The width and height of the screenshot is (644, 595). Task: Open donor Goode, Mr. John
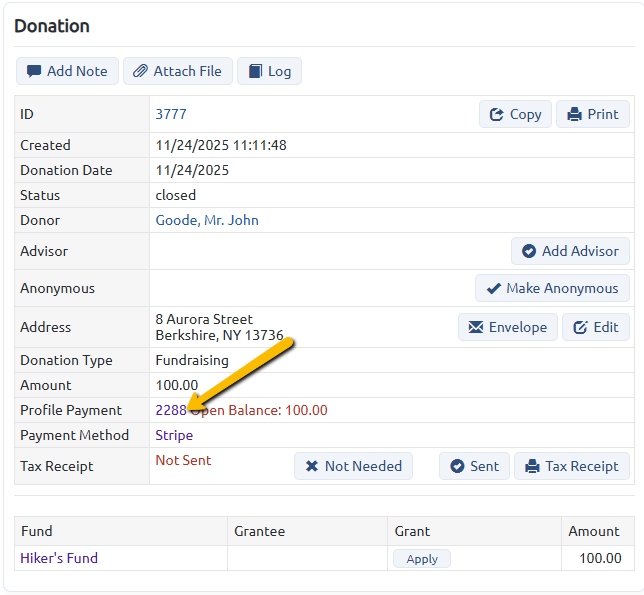pyautogui.click(x=207, y=220)
